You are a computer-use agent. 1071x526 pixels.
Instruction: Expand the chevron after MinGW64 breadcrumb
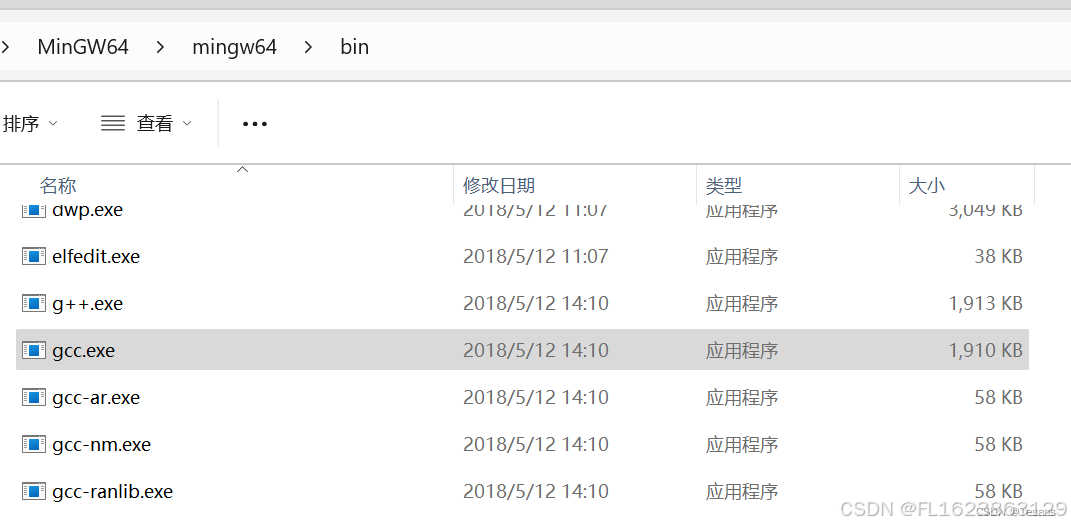[160, 46]
